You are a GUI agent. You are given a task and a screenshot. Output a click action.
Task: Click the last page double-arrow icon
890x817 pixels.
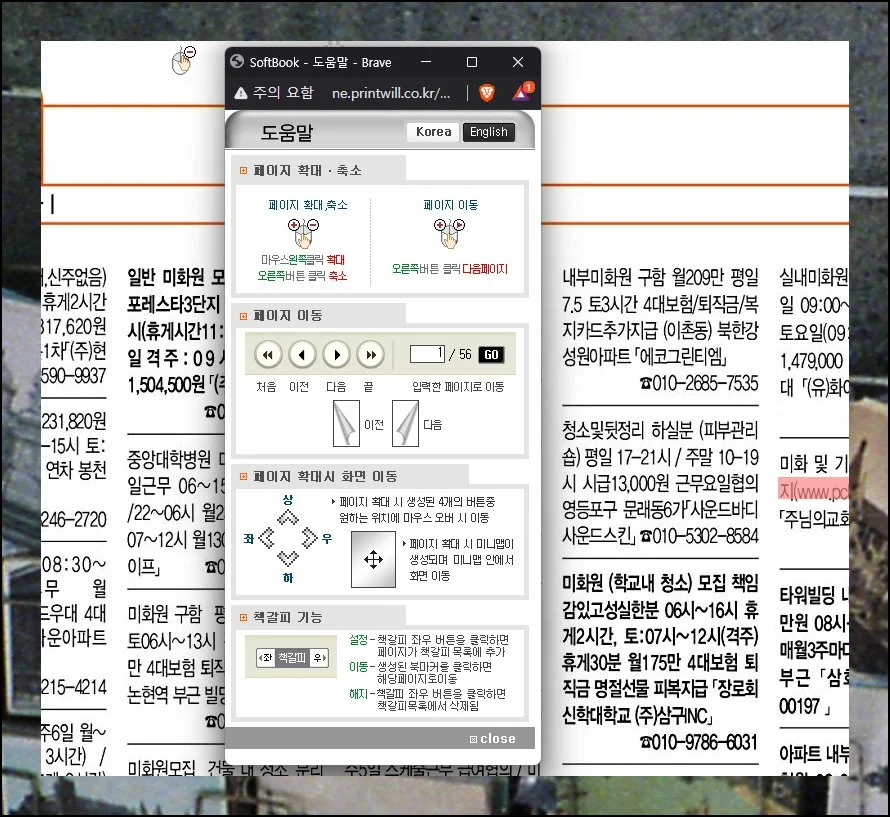pyautogui.click(x=370, y=354)
